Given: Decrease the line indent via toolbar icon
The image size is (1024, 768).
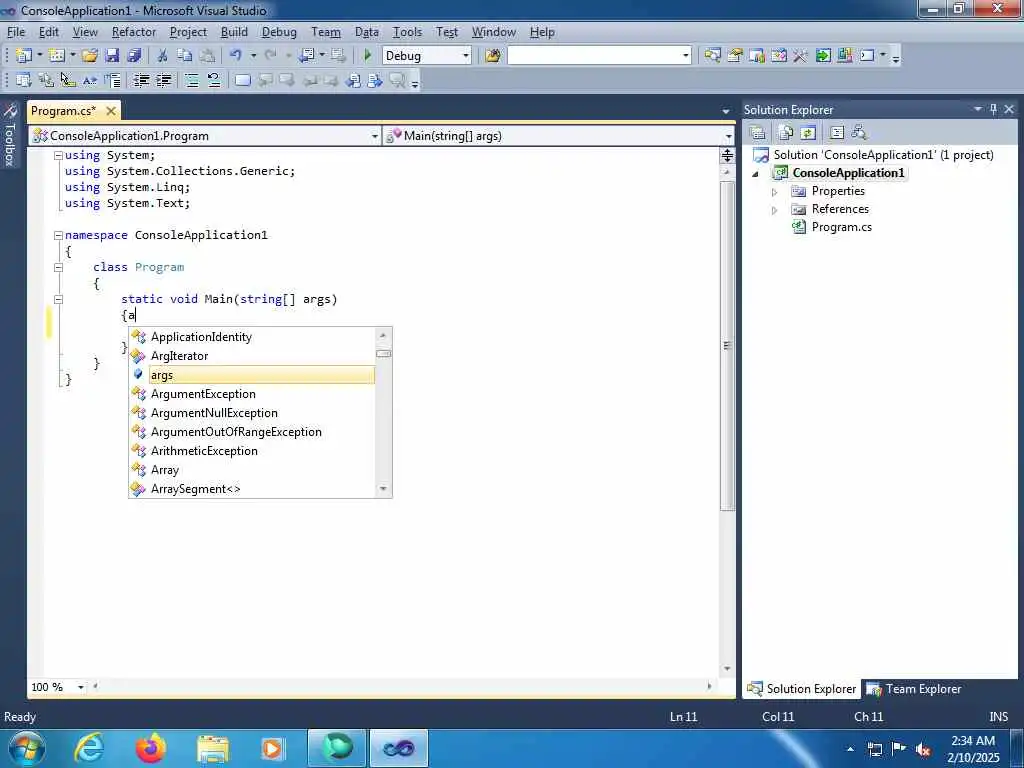Looking at the screenshot, I should [x=141, y=80].
